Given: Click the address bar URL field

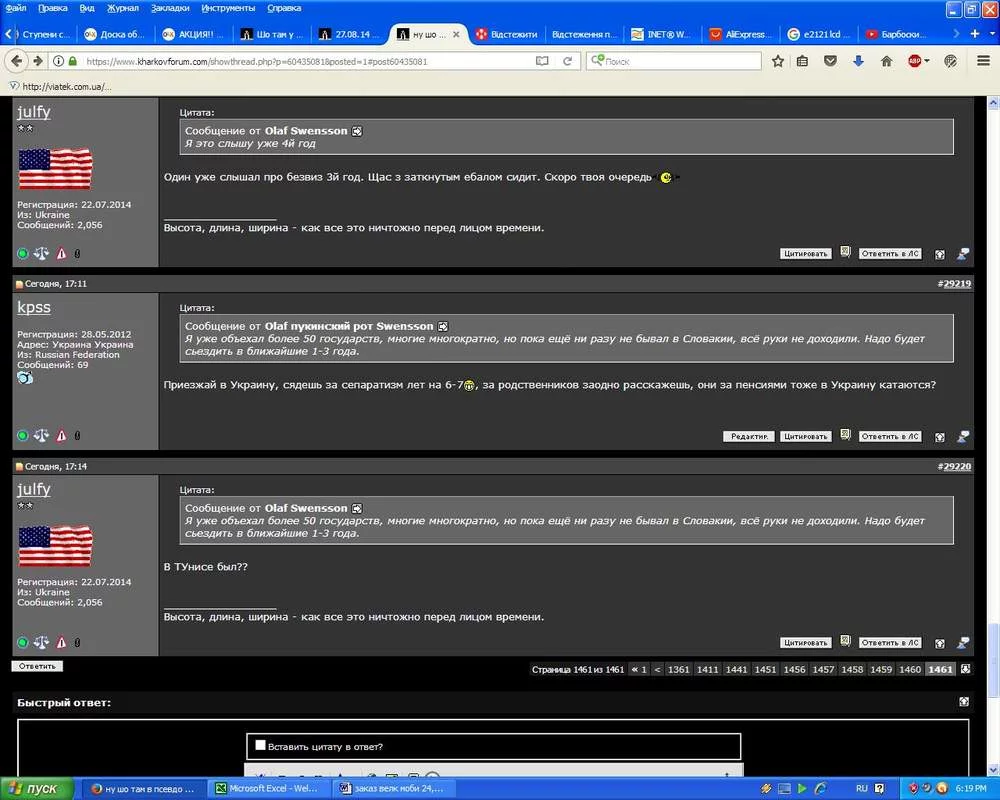Looking at the screenshot, I should coord(306,61).
